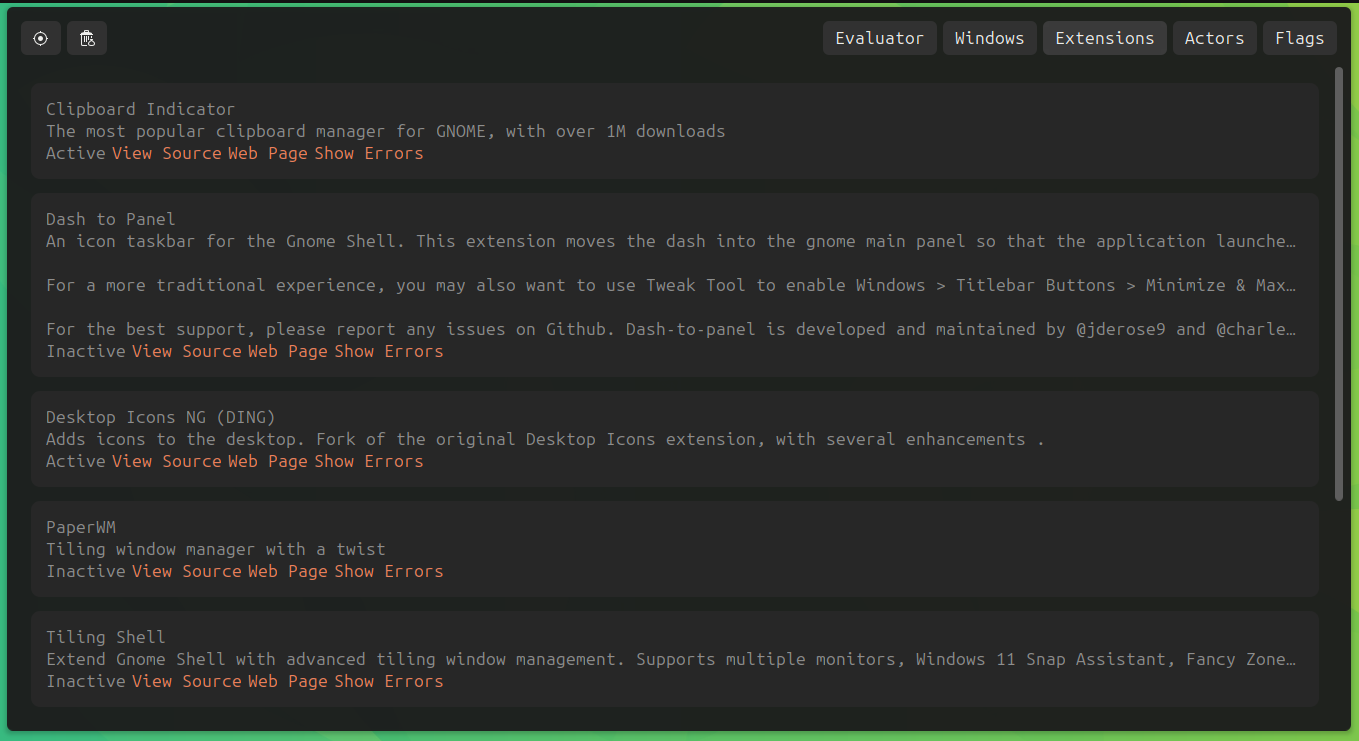1359x741 pixels.
Task: Select the Extensions tab
Action: point(1105,38)
